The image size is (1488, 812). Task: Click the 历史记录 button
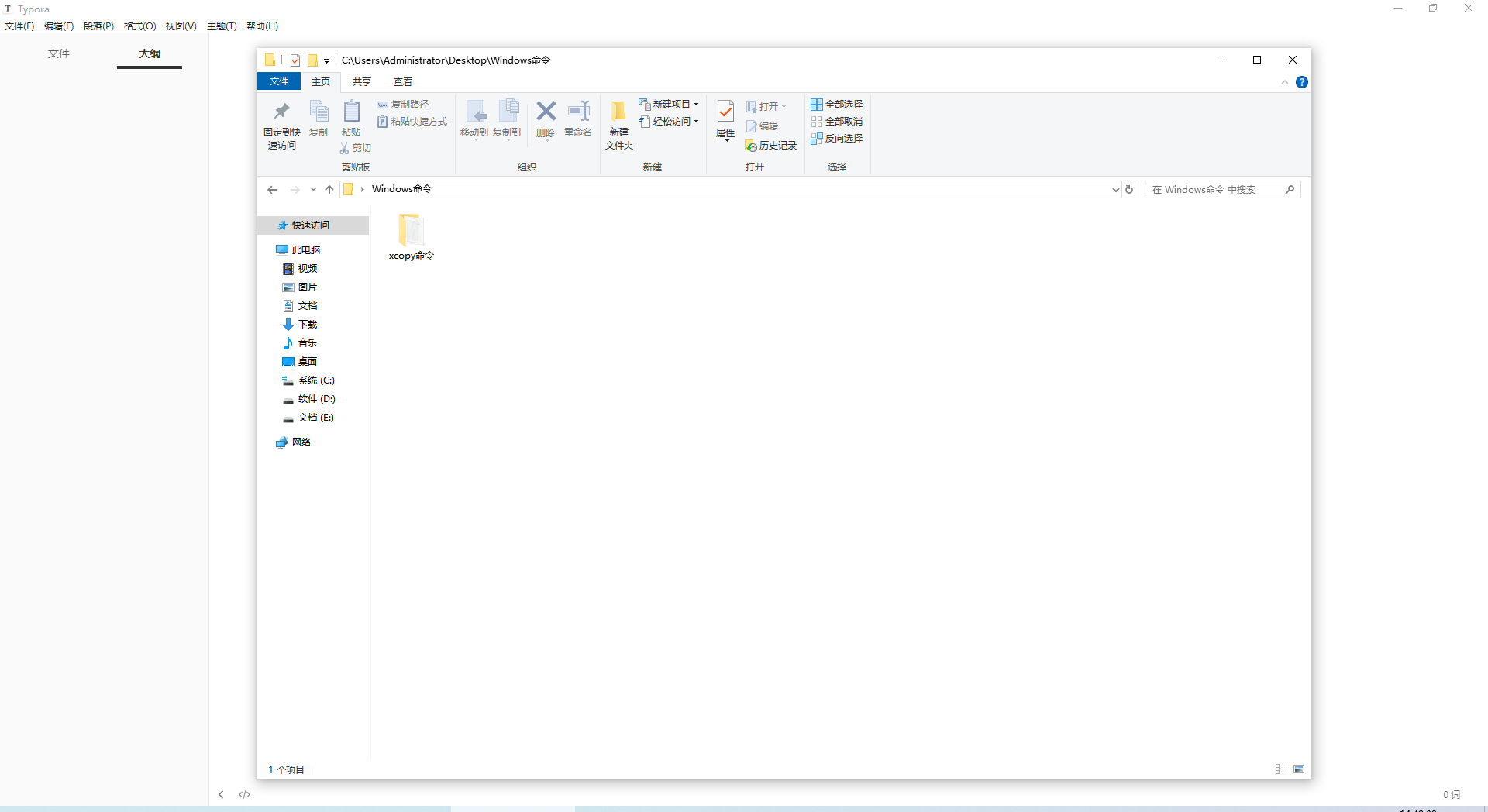[771, 146]
